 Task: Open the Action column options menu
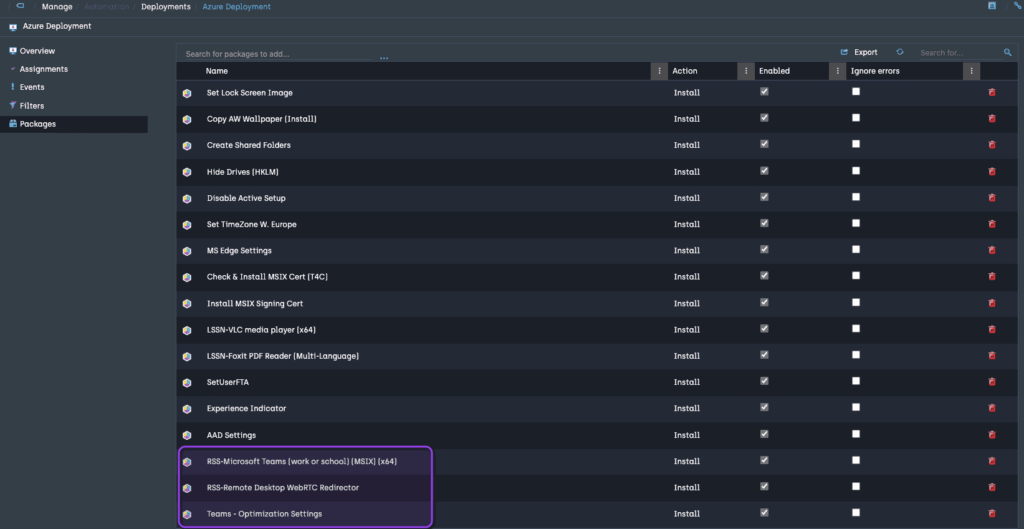tap(745, 71)
